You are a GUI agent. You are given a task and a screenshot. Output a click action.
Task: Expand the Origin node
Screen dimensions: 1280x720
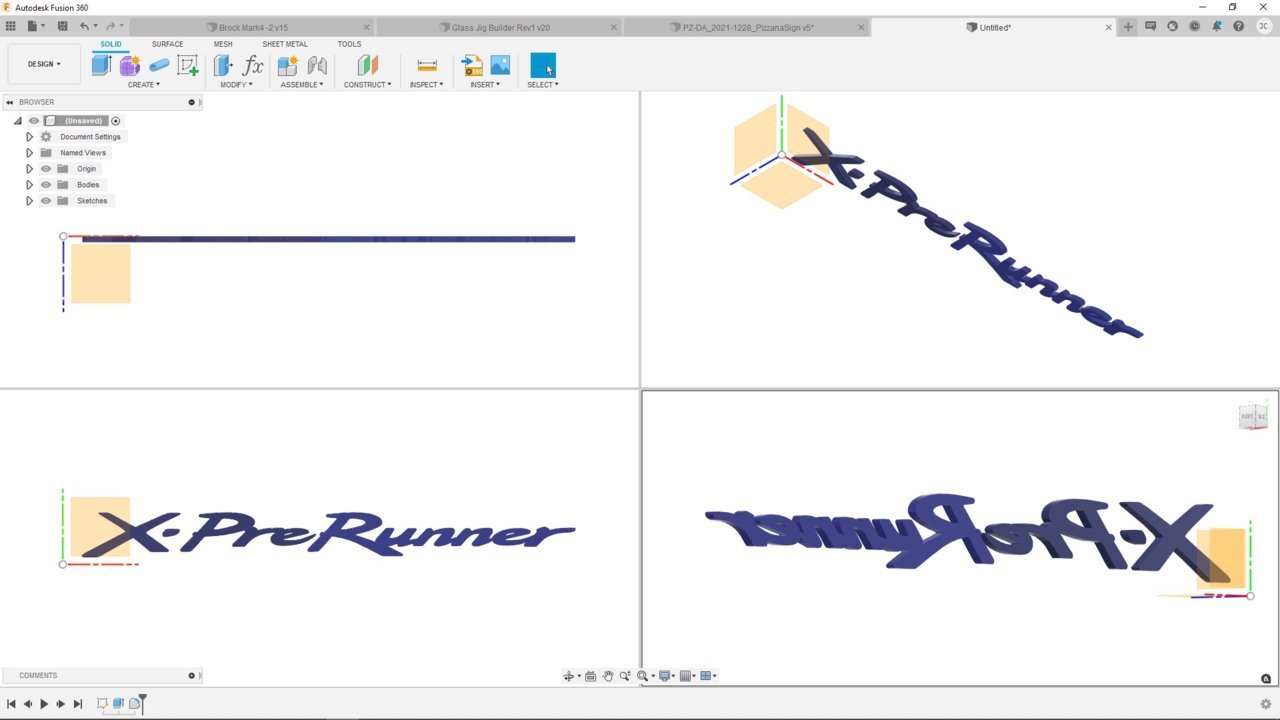(x=29, y=169)
